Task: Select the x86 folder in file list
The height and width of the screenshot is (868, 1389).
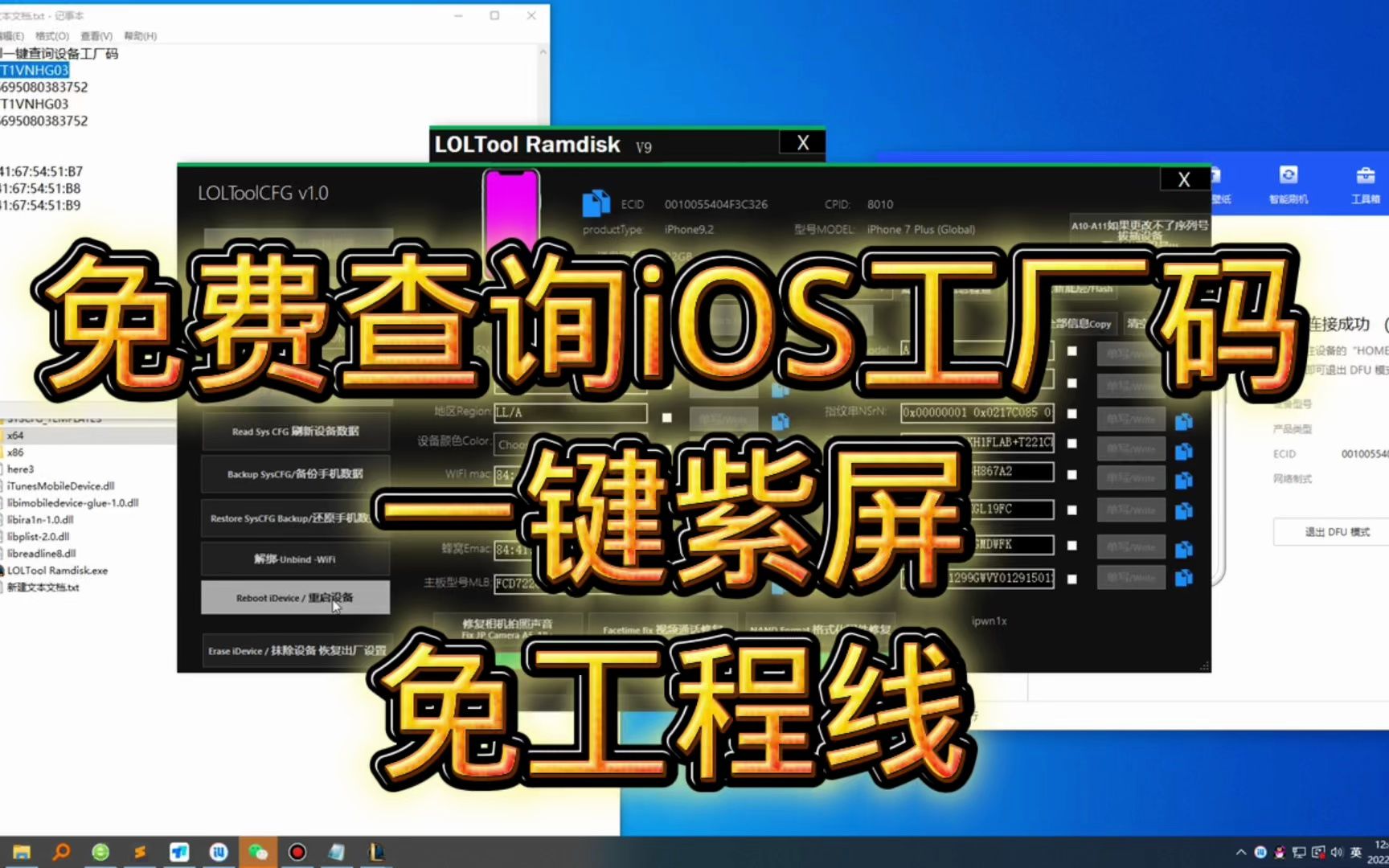Action: click(15, 452)
